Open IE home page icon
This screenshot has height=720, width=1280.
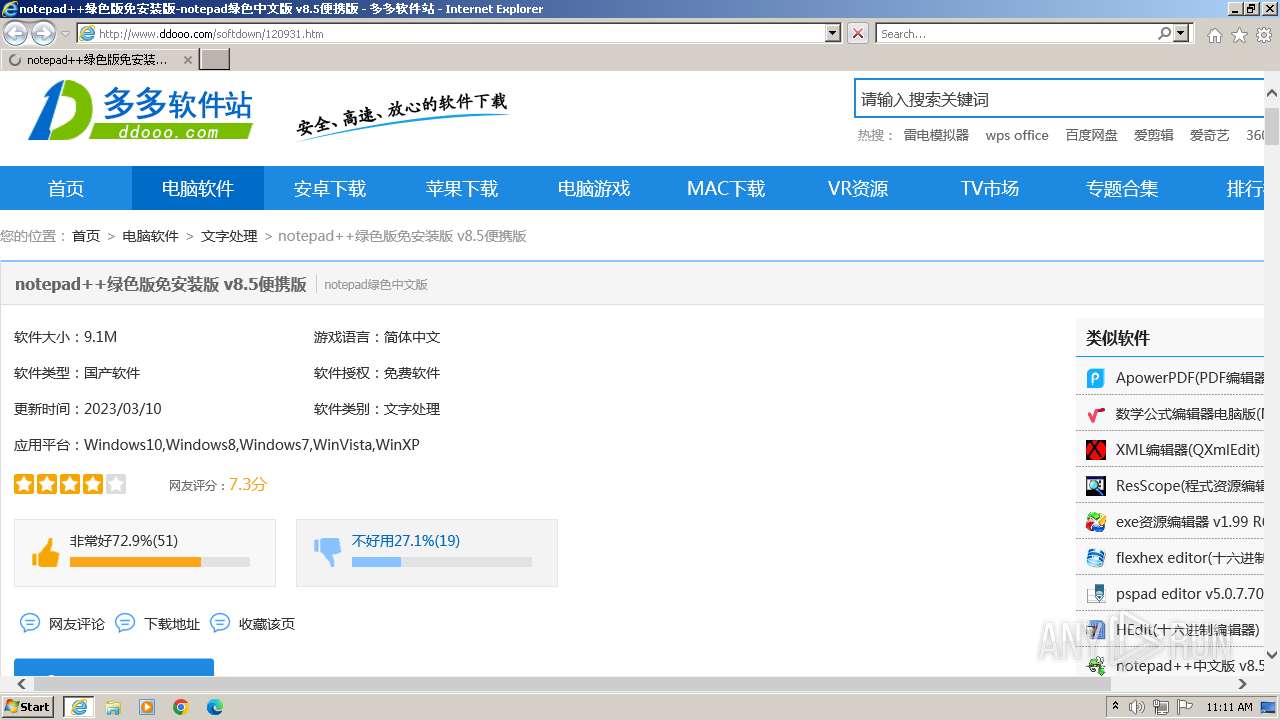point(1214,35)
